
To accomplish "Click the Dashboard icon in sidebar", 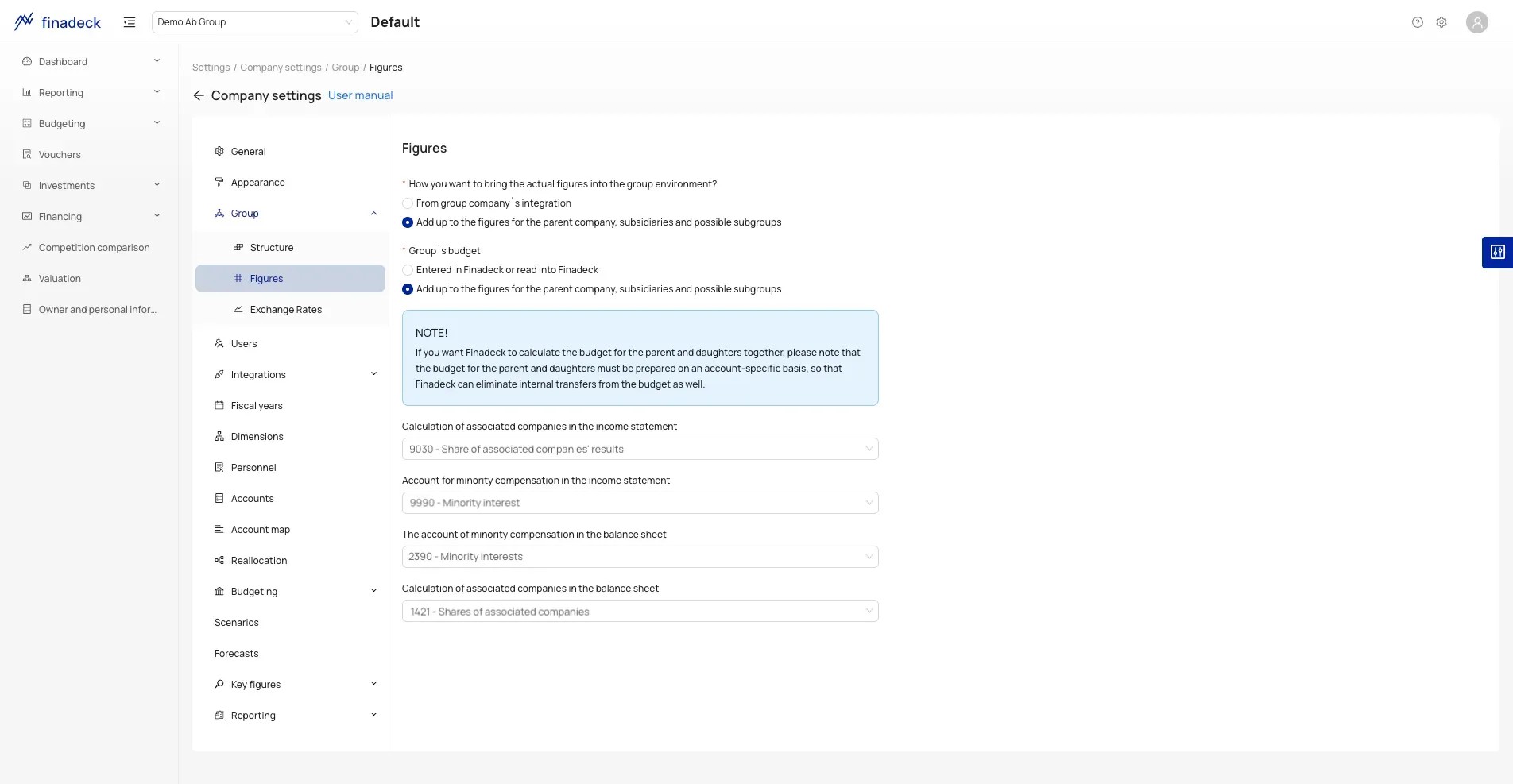I will (x=27, y=61).
